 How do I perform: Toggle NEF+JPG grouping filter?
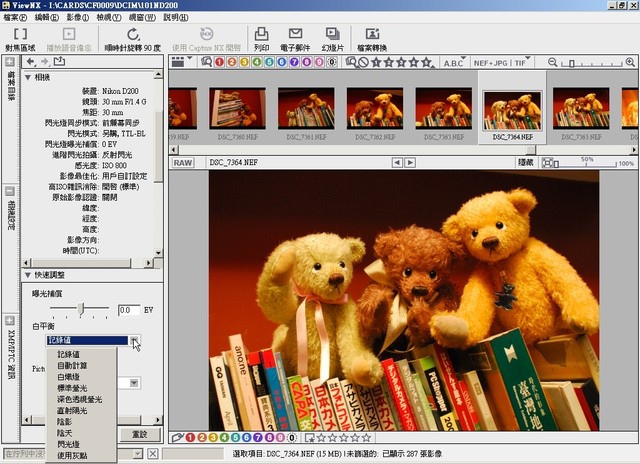tap(490, 63)
